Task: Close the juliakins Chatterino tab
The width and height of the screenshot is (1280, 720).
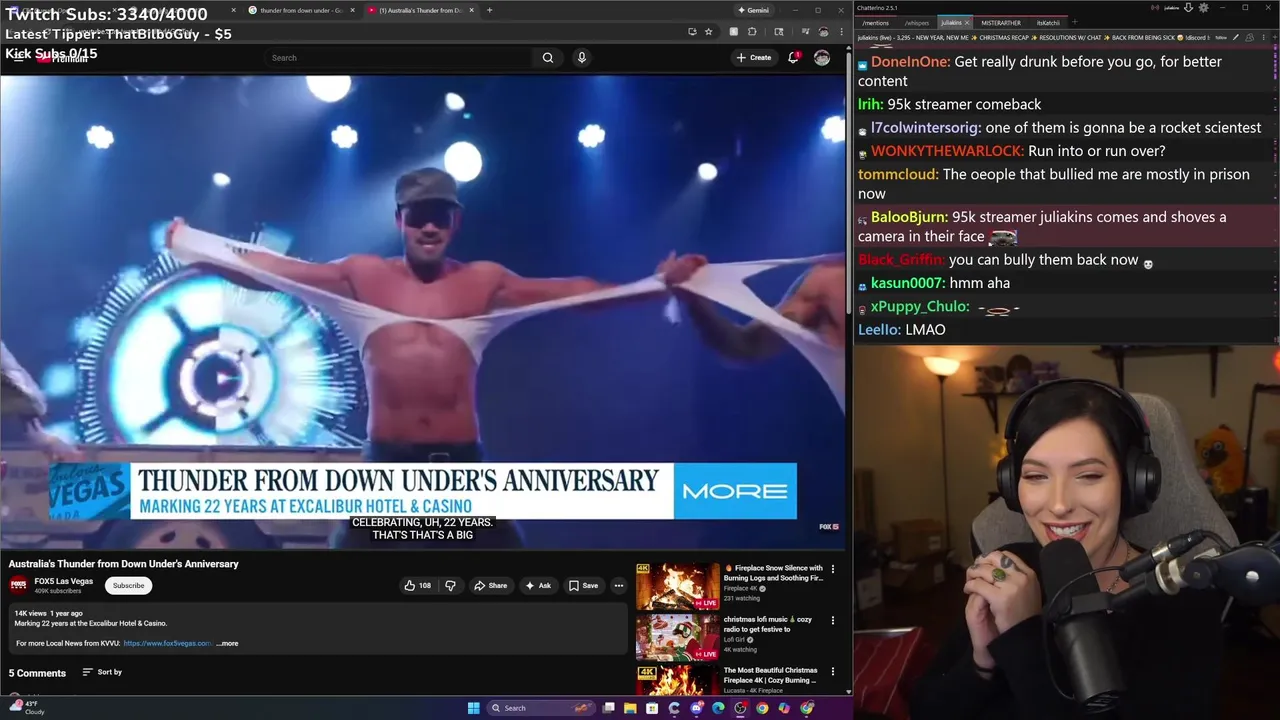Action: (x=967, y=22)
